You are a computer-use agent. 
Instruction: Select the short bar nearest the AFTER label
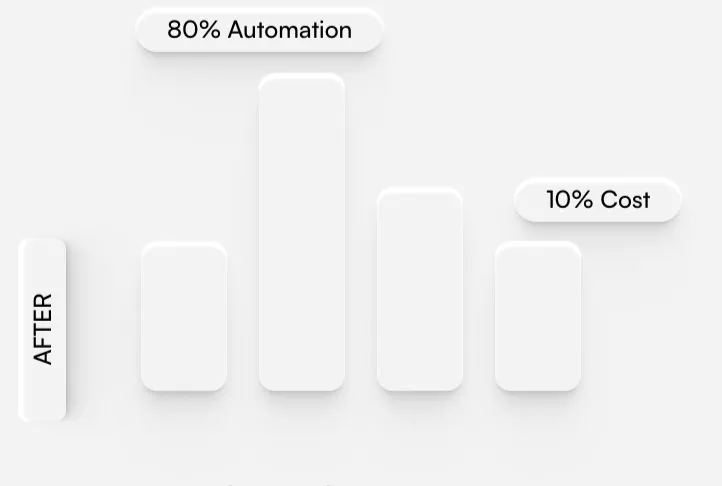coord(184,316)
